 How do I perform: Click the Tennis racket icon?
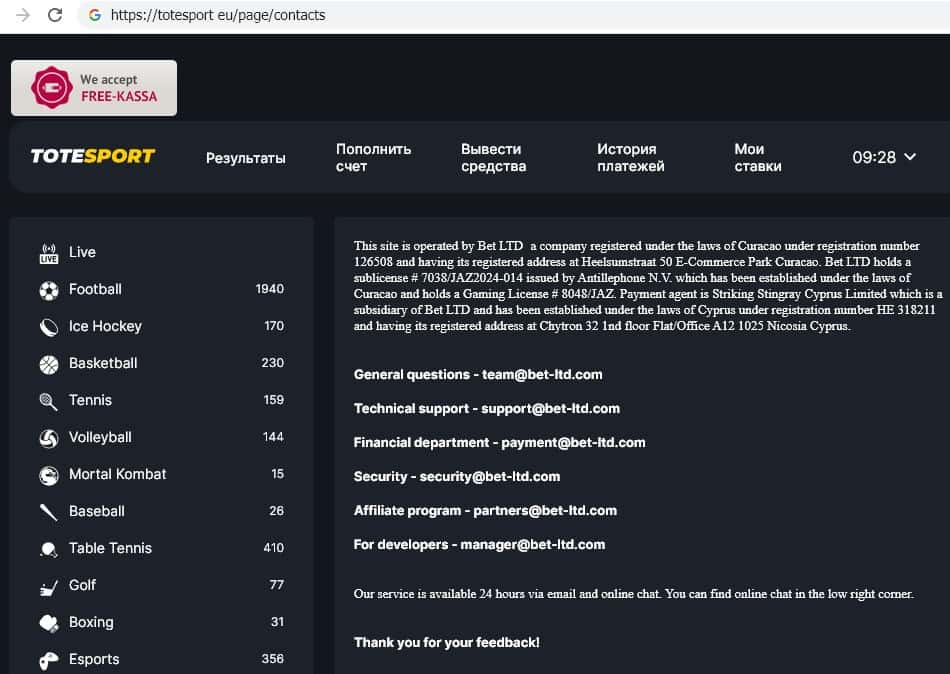[x=48, y=401]
